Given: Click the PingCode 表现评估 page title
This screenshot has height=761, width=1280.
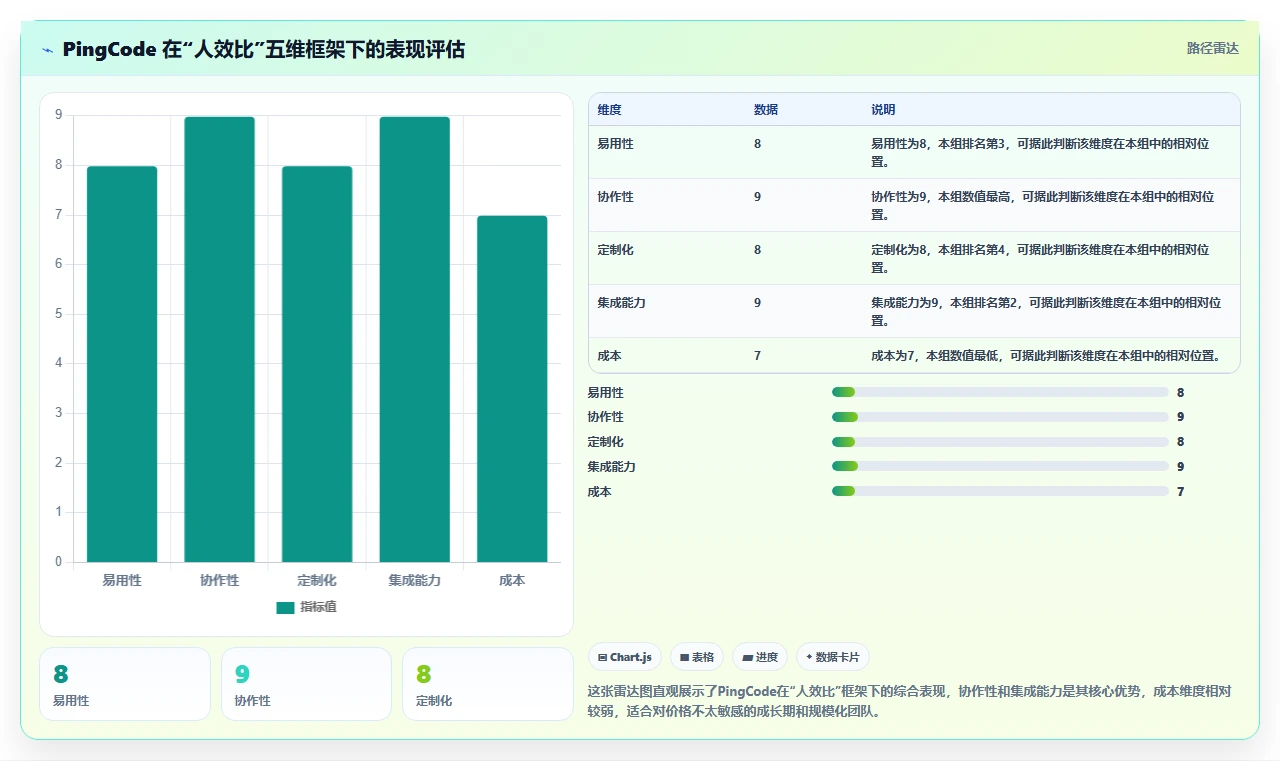Looking at the screenshot, I should 263,49.
